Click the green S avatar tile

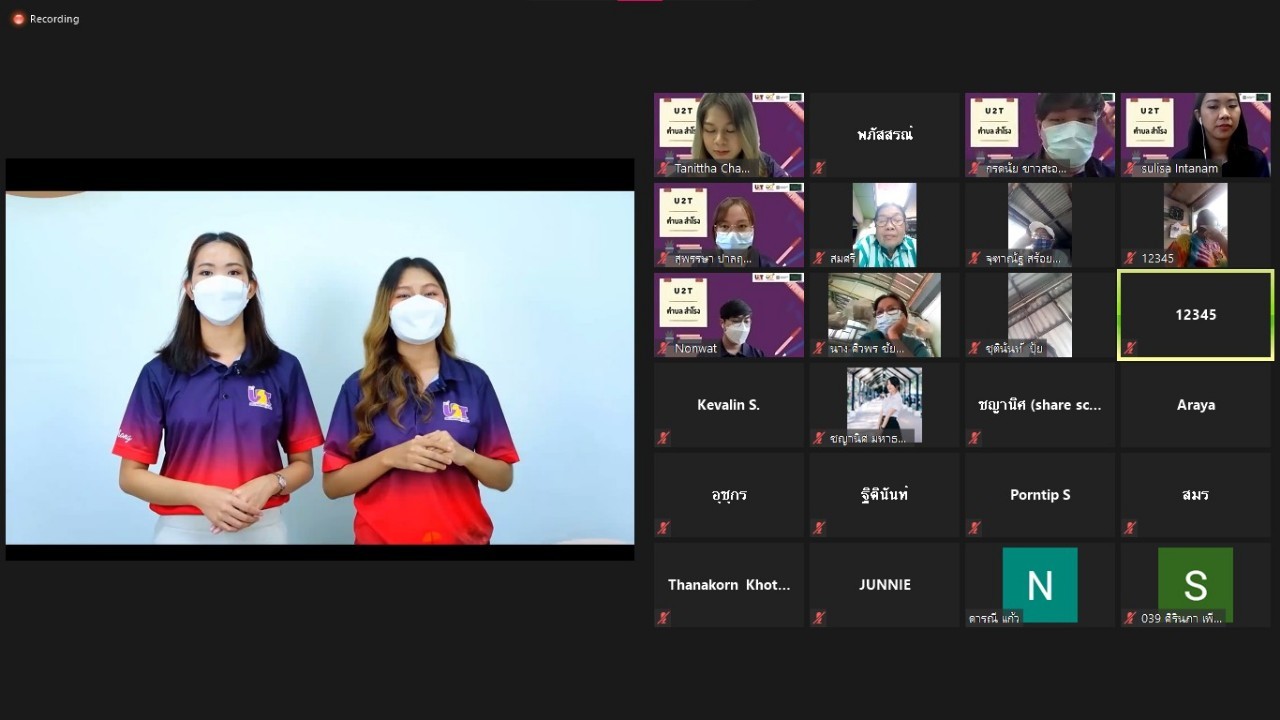(x=1195, y=585)
